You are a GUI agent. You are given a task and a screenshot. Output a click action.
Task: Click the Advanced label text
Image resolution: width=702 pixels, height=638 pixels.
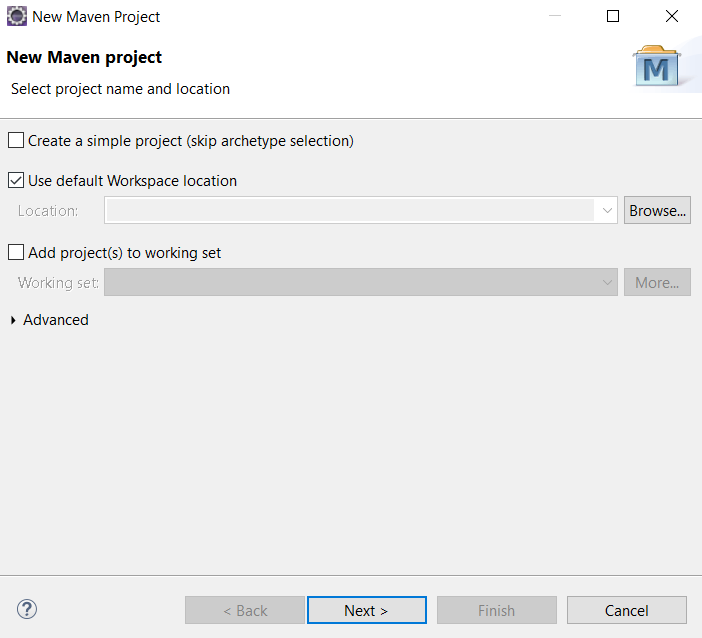tap(56, 320)
